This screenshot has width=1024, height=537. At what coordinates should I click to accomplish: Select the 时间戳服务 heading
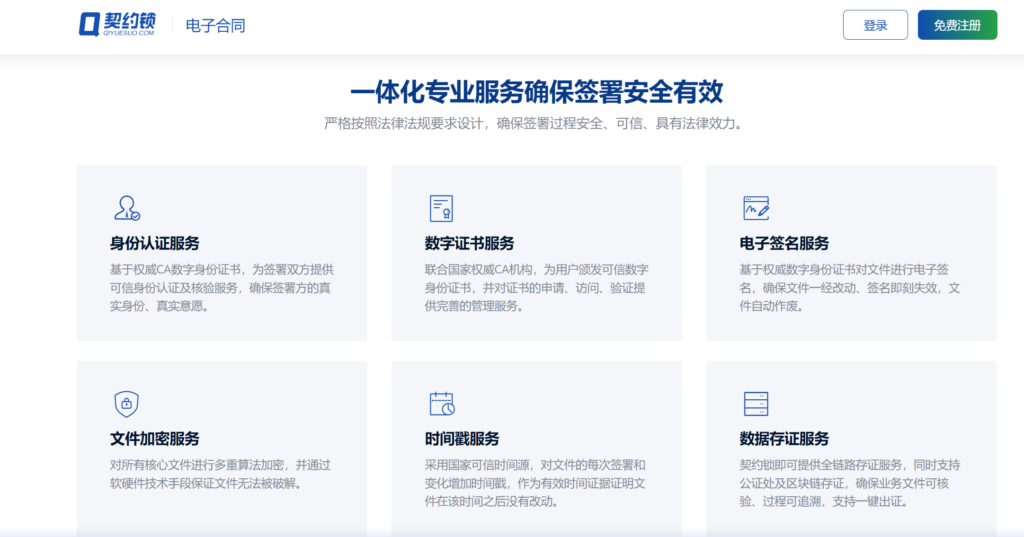[462, 438]
